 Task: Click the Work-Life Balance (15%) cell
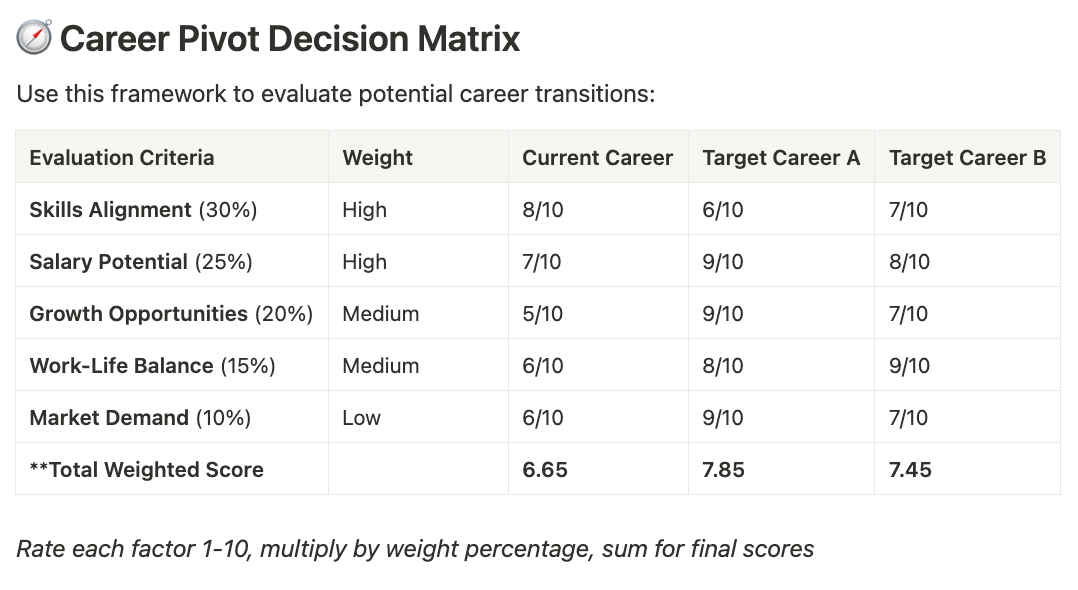pos(152,366)
